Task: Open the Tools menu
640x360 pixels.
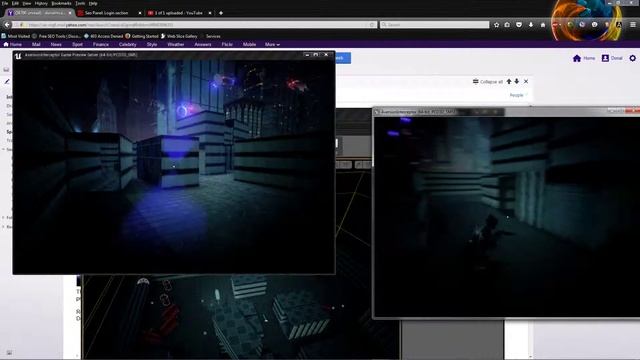Action: pos(80,3)
